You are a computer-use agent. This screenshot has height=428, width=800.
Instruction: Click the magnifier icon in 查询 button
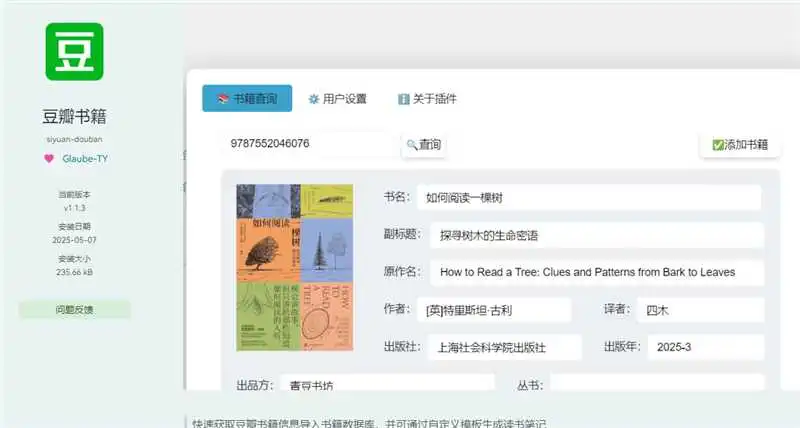pyautogui.click(x=412, y=145)
